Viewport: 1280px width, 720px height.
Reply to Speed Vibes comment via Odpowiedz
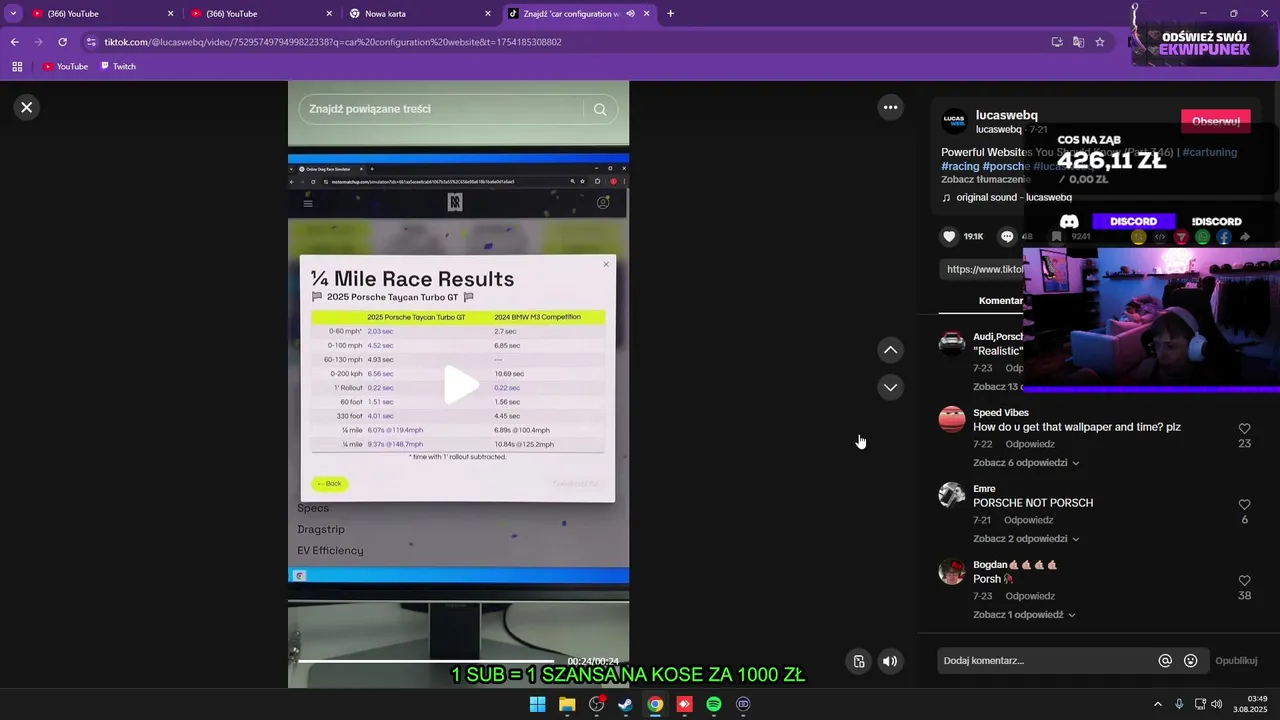tap(1029, 444)
